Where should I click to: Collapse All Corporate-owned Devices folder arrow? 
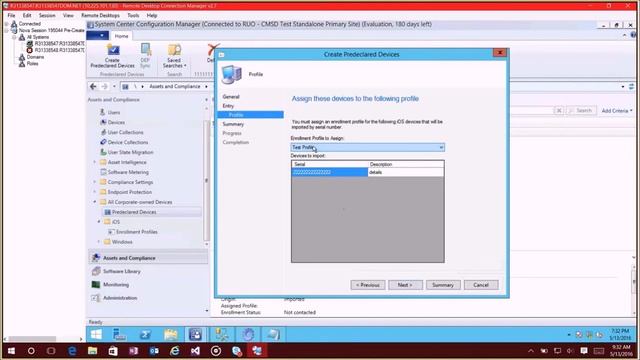tap(95, 202)
